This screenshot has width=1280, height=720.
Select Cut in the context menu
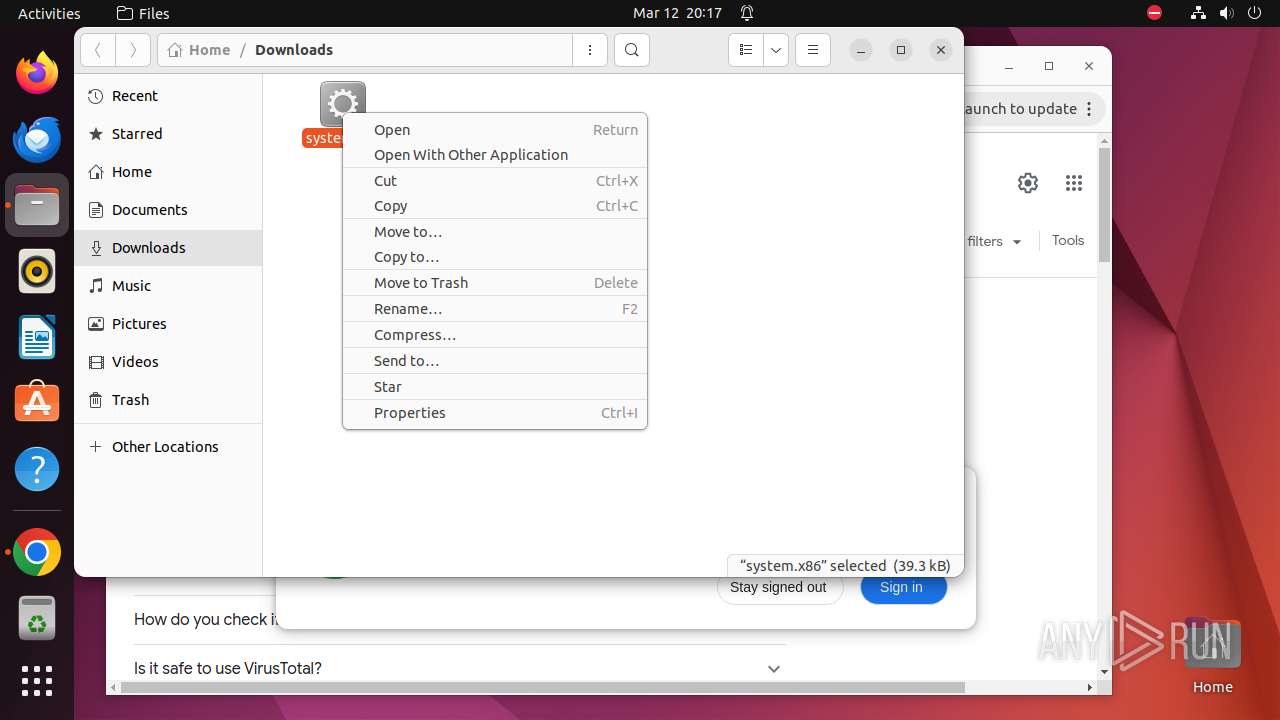coord(495,181)
